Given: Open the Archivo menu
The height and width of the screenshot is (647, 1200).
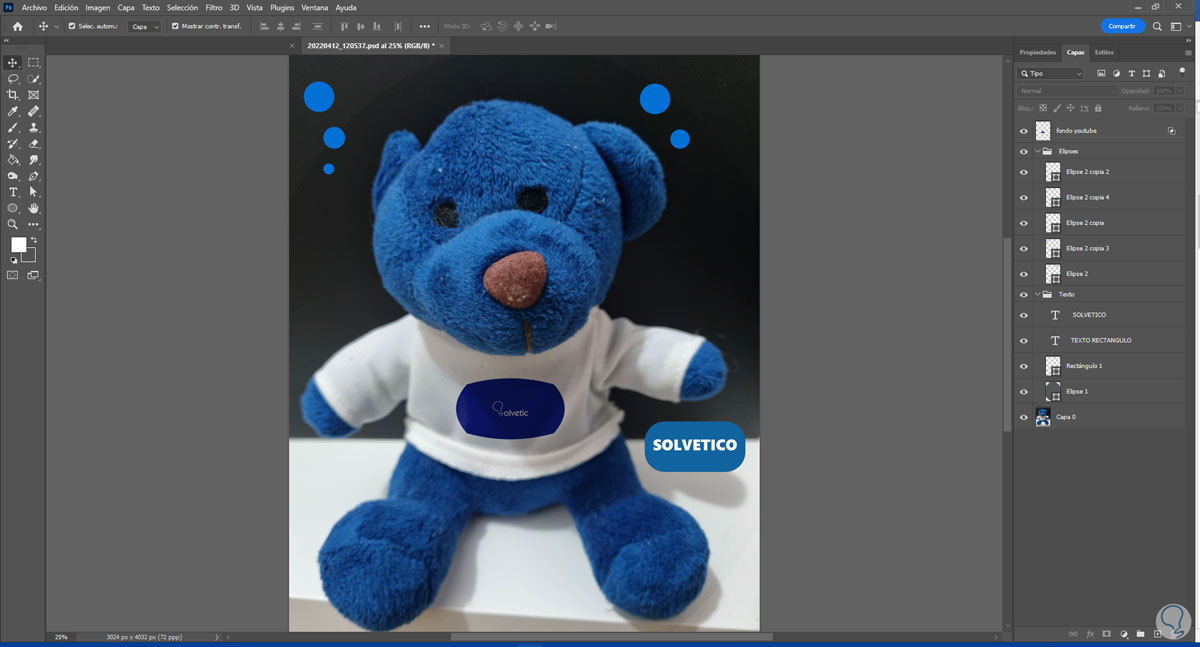Looking at the screenshot, I should (x=34, y=7).
